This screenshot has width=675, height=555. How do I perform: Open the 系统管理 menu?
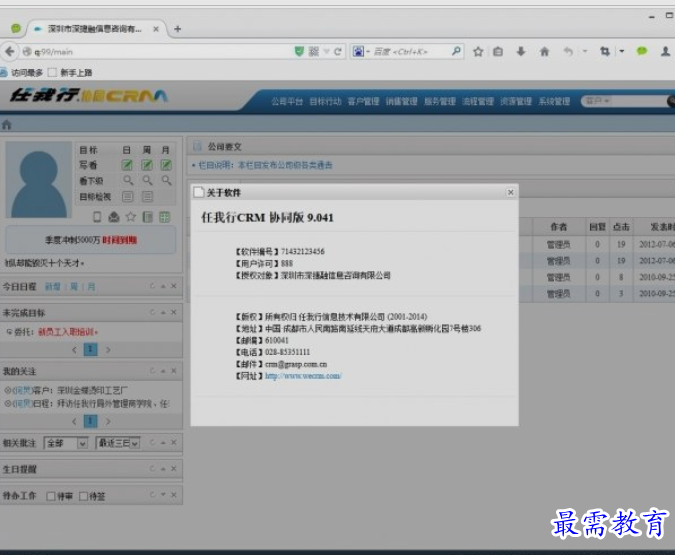click(554, 102)
